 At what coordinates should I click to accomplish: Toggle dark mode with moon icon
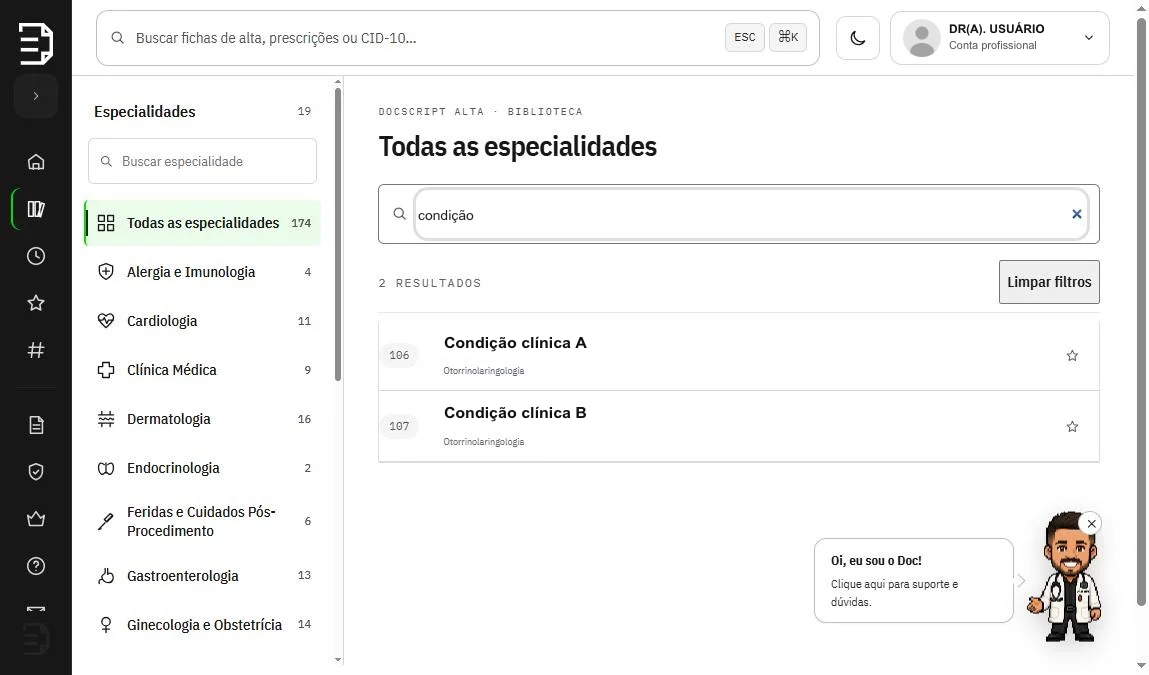[x=858, y=38]
